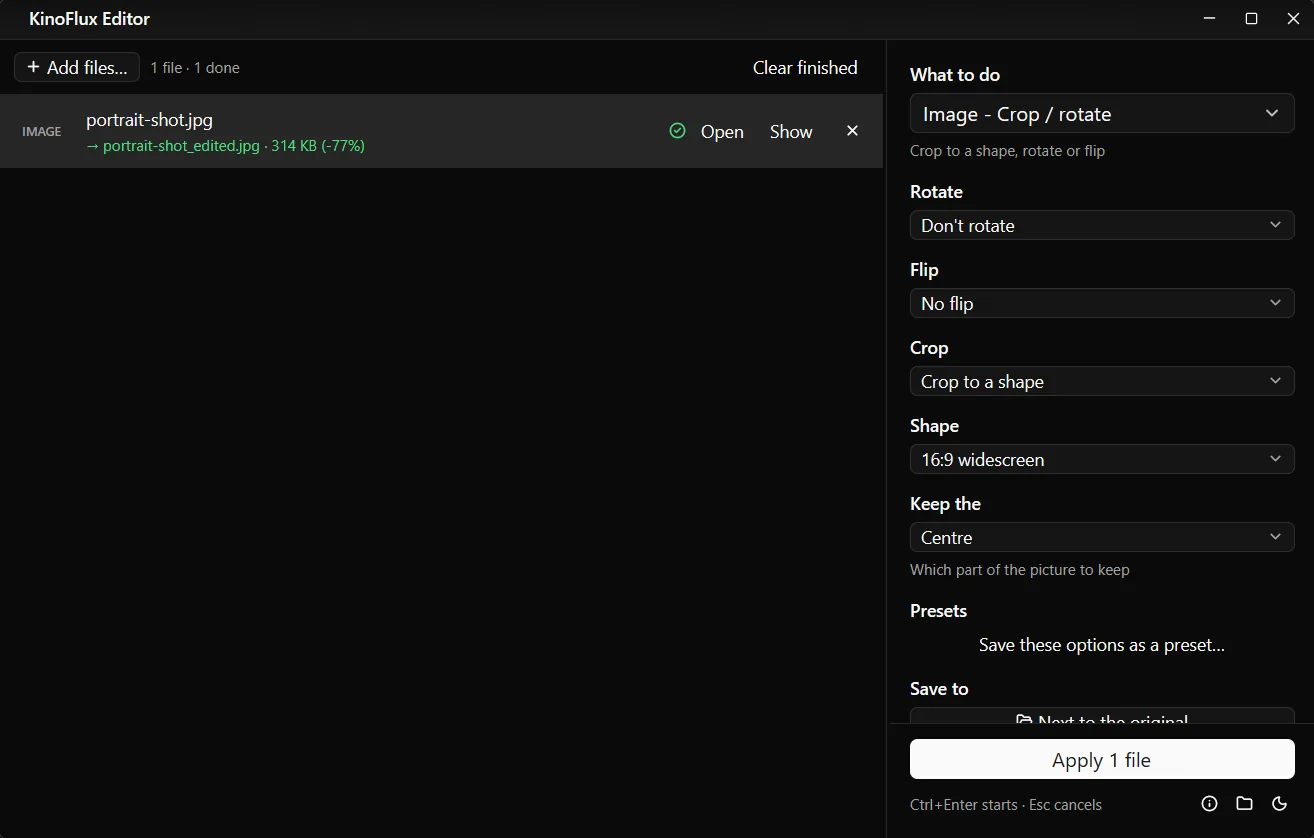Open the output folder icon
The width and height of the screenshot is (1314, 838).
(1244, 804)
